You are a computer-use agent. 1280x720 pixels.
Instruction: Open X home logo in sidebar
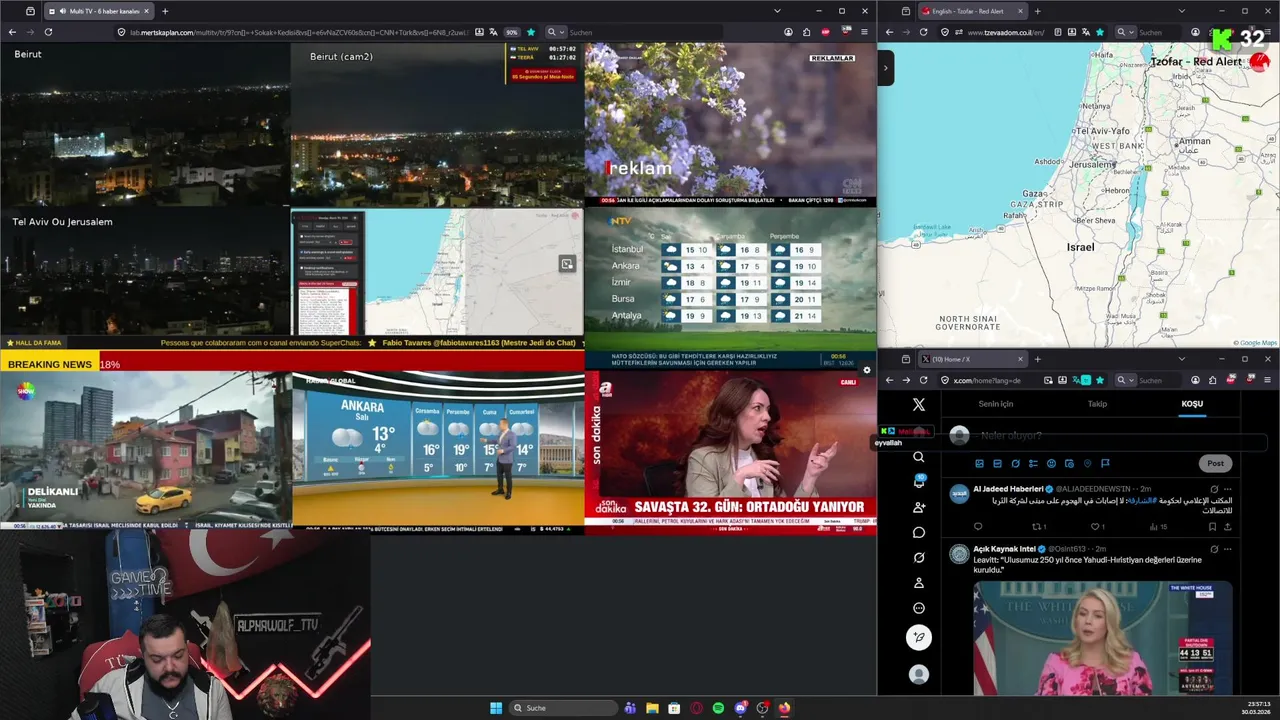point(919,405)
